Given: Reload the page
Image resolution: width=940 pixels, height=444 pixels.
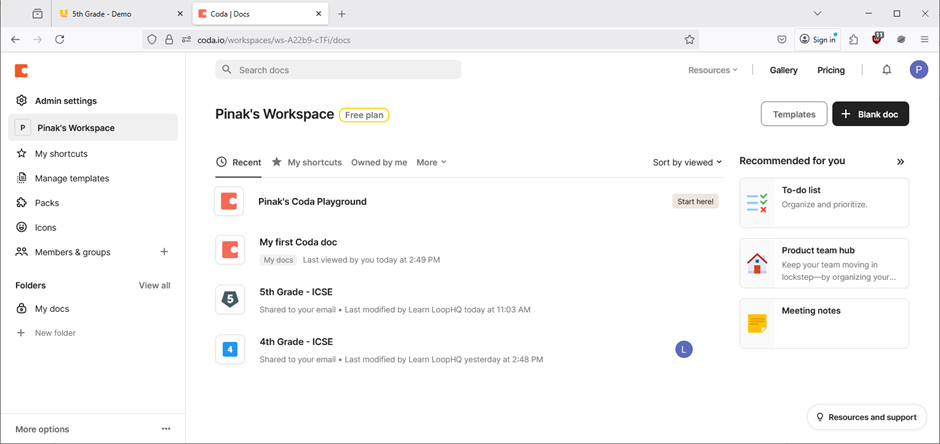Looking at the screenshot, I should coord(59,40).
